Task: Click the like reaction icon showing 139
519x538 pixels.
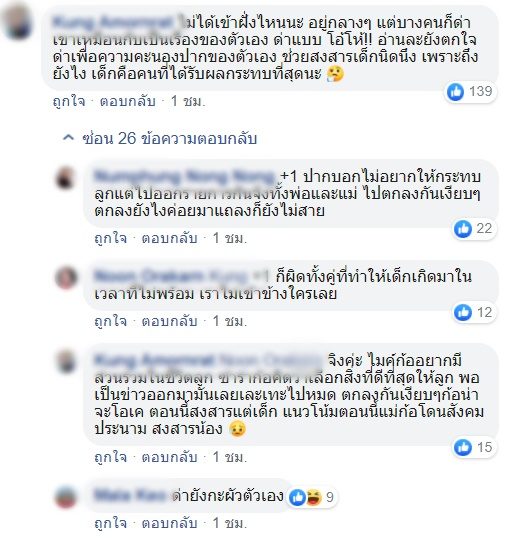Action: coord(456,92)
